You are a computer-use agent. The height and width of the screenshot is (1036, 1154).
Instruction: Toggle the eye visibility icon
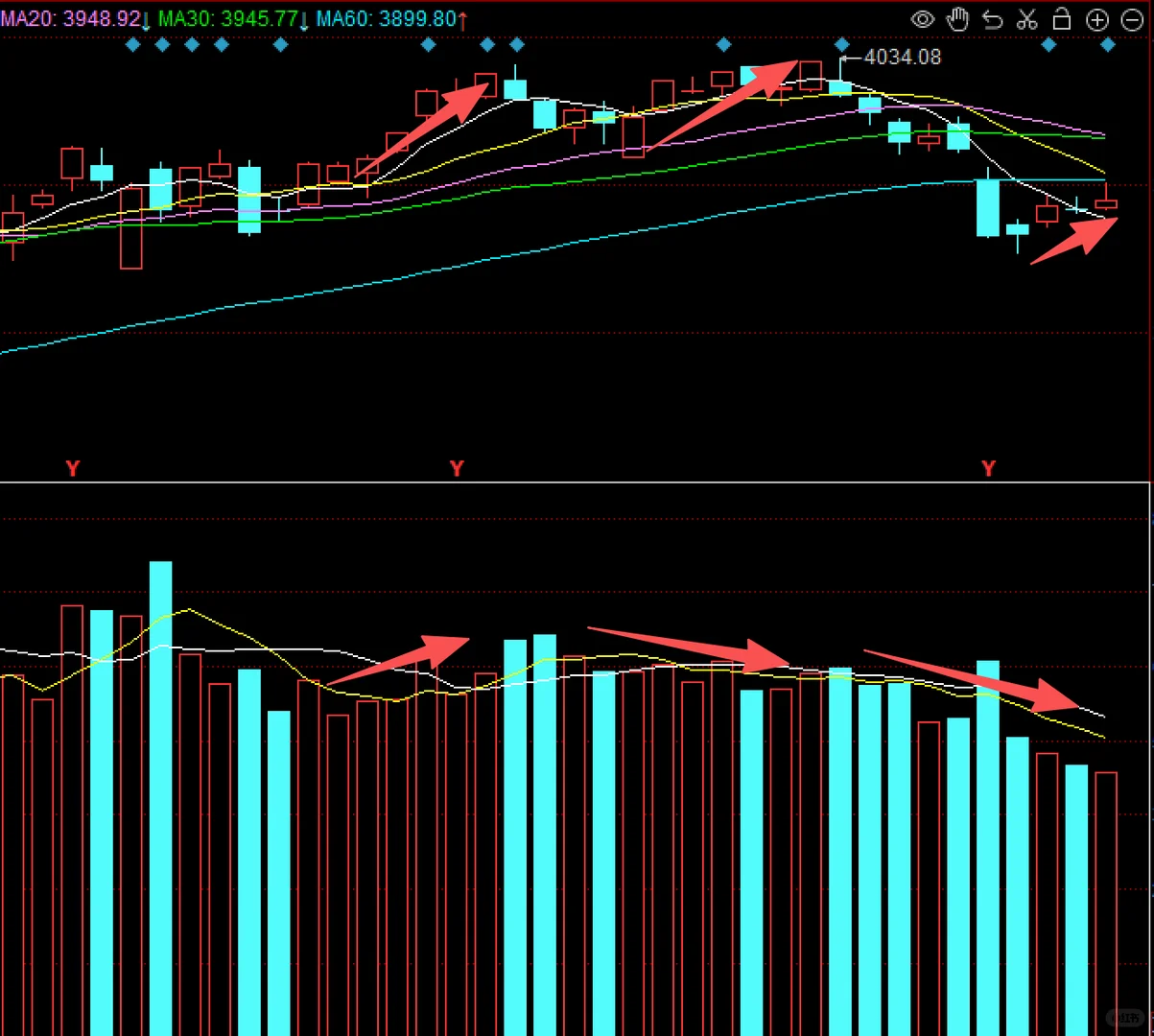point(923,19)
